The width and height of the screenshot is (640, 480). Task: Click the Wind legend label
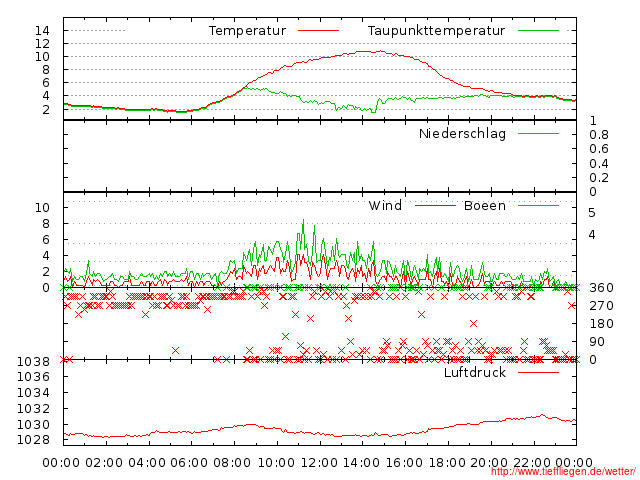click(x=385, y=206)
